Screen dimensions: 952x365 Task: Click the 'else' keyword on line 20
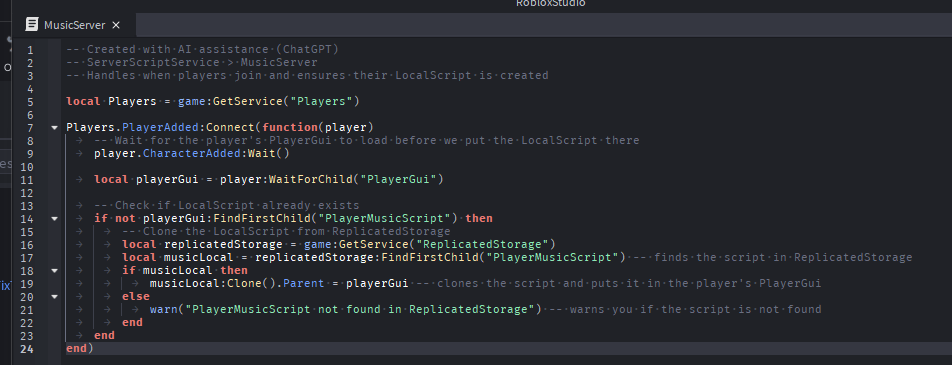(x=136, y=296)
